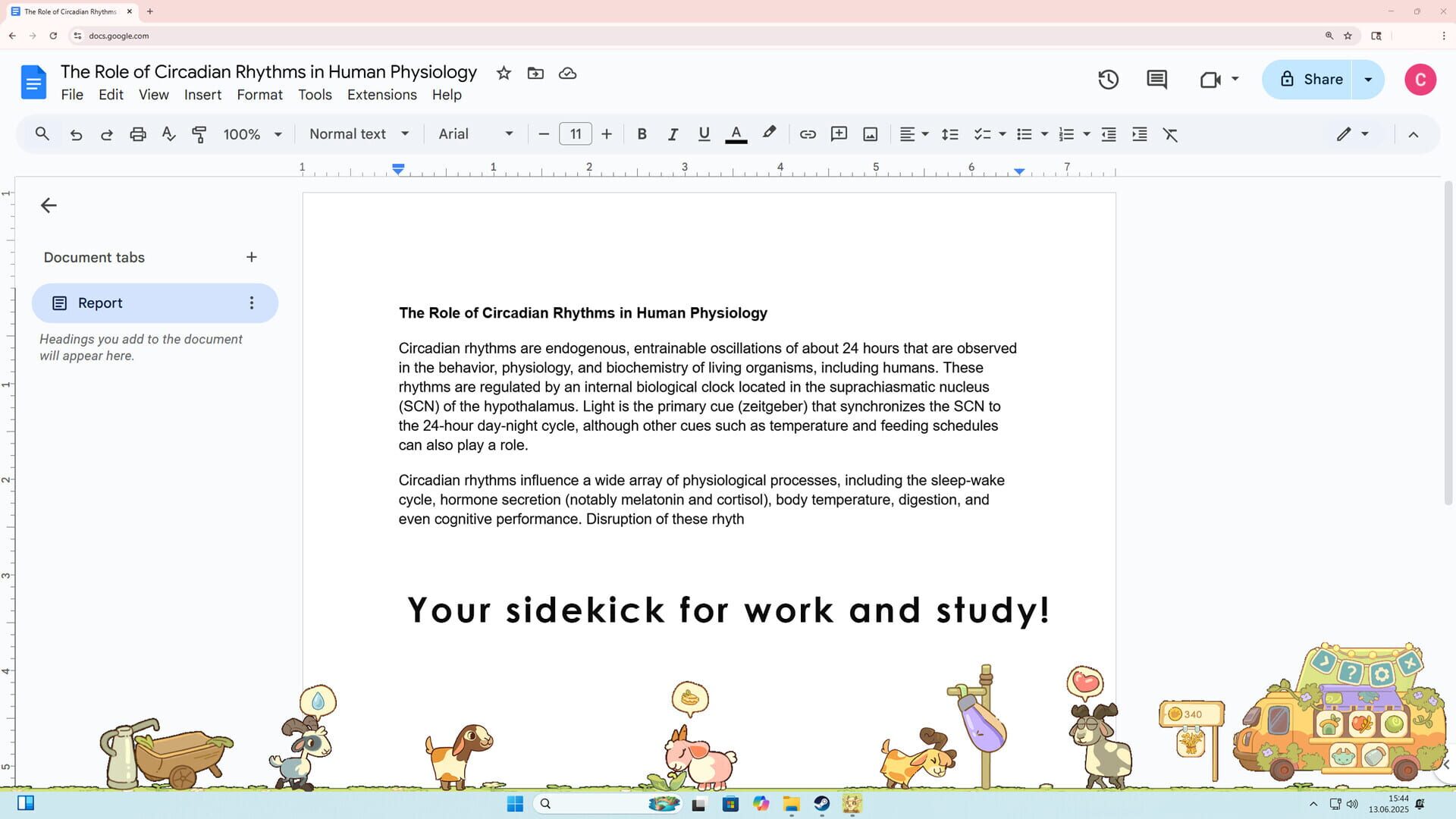
Task: Open the Insert menu
Action: 202,95
